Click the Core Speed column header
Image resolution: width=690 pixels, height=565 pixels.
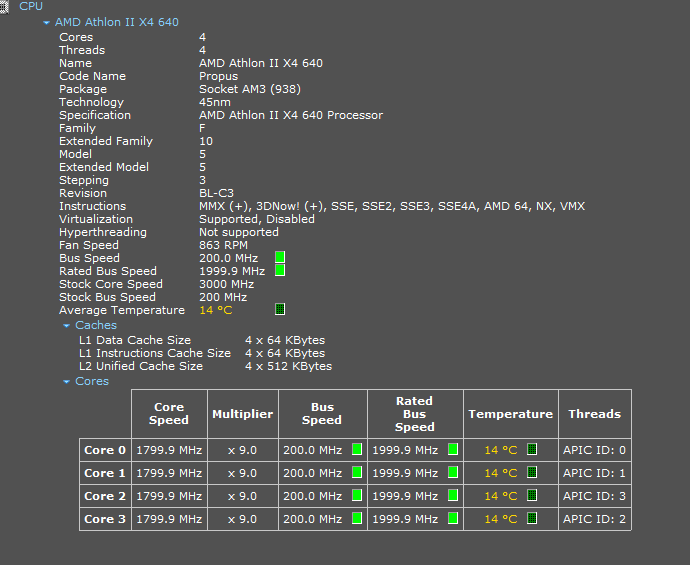(x=169, y=414)
